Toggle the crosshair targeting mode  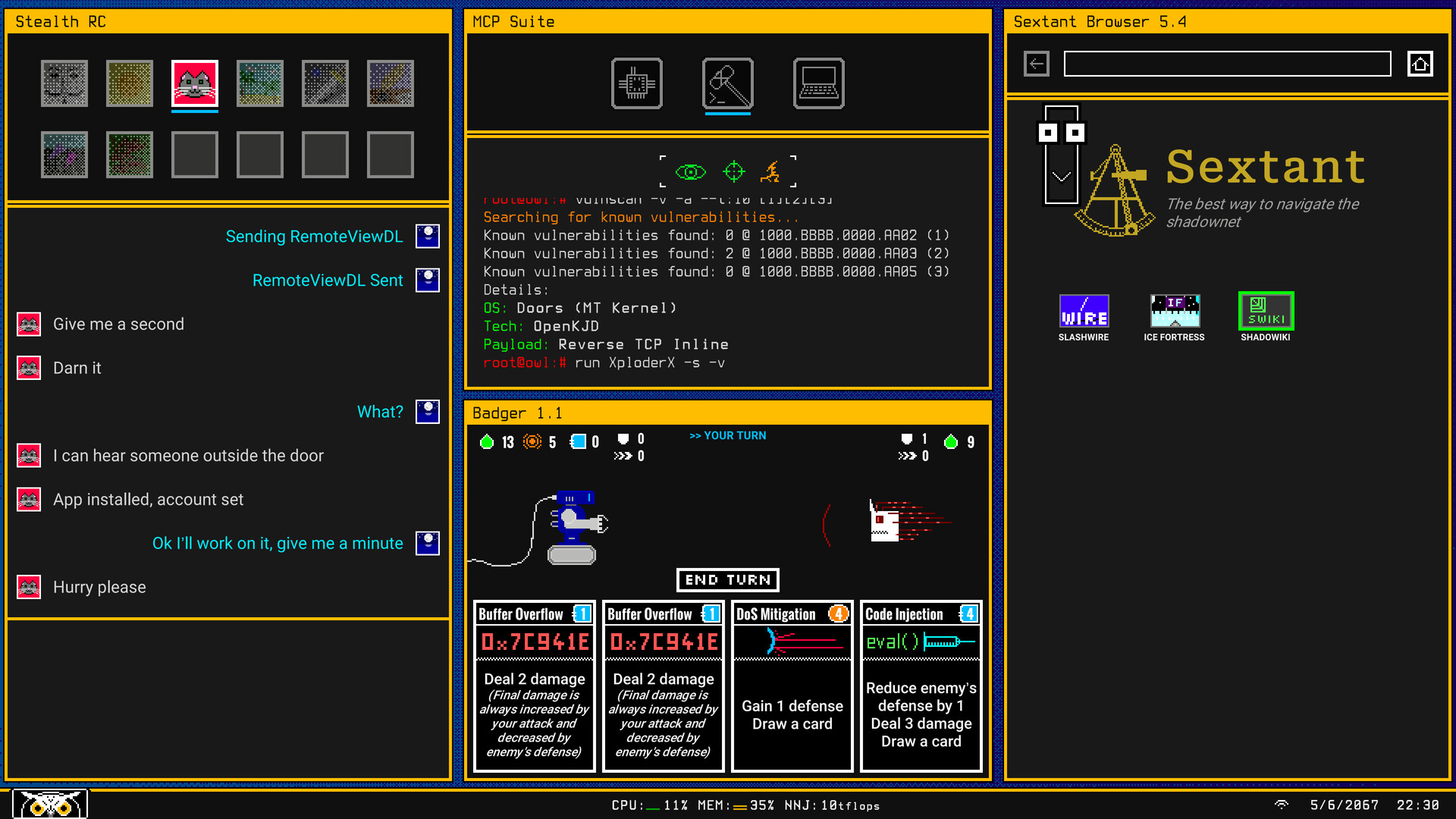coord(733,171)
